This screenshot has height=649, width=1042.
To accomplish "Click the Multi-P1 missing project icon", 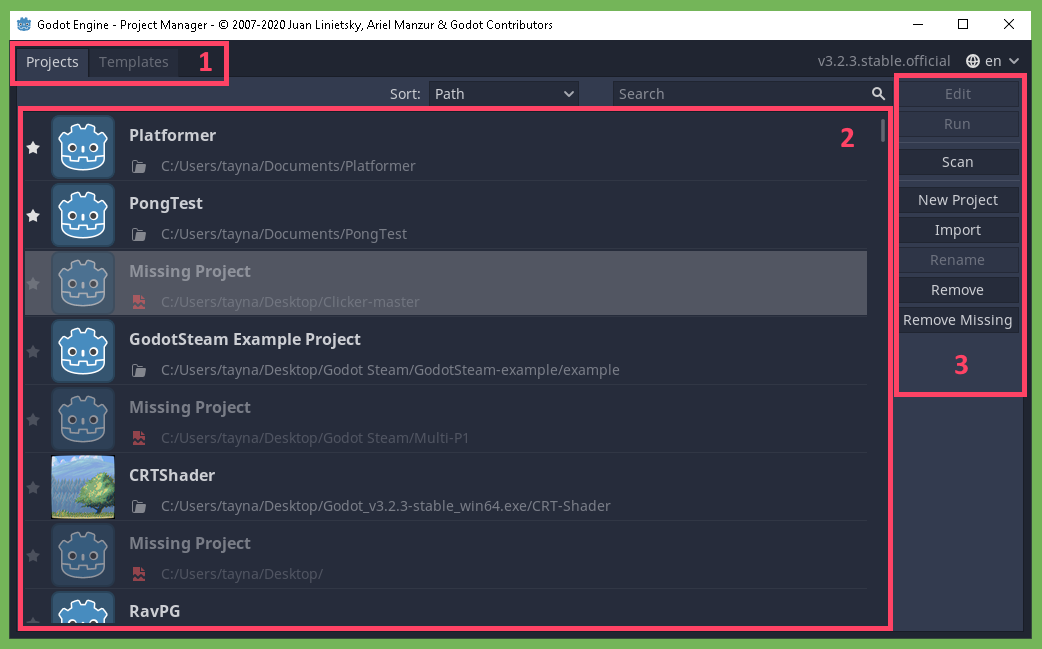I will (83, 419).
